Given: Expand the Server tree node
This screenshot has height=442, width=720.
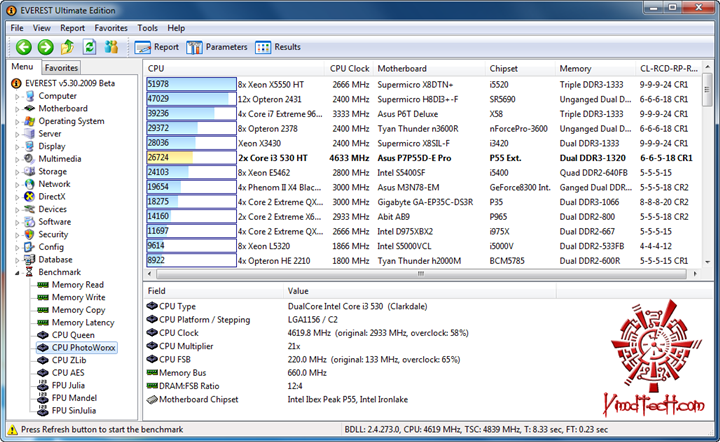Looking at the screenshot, I should [x=17, y=134].
